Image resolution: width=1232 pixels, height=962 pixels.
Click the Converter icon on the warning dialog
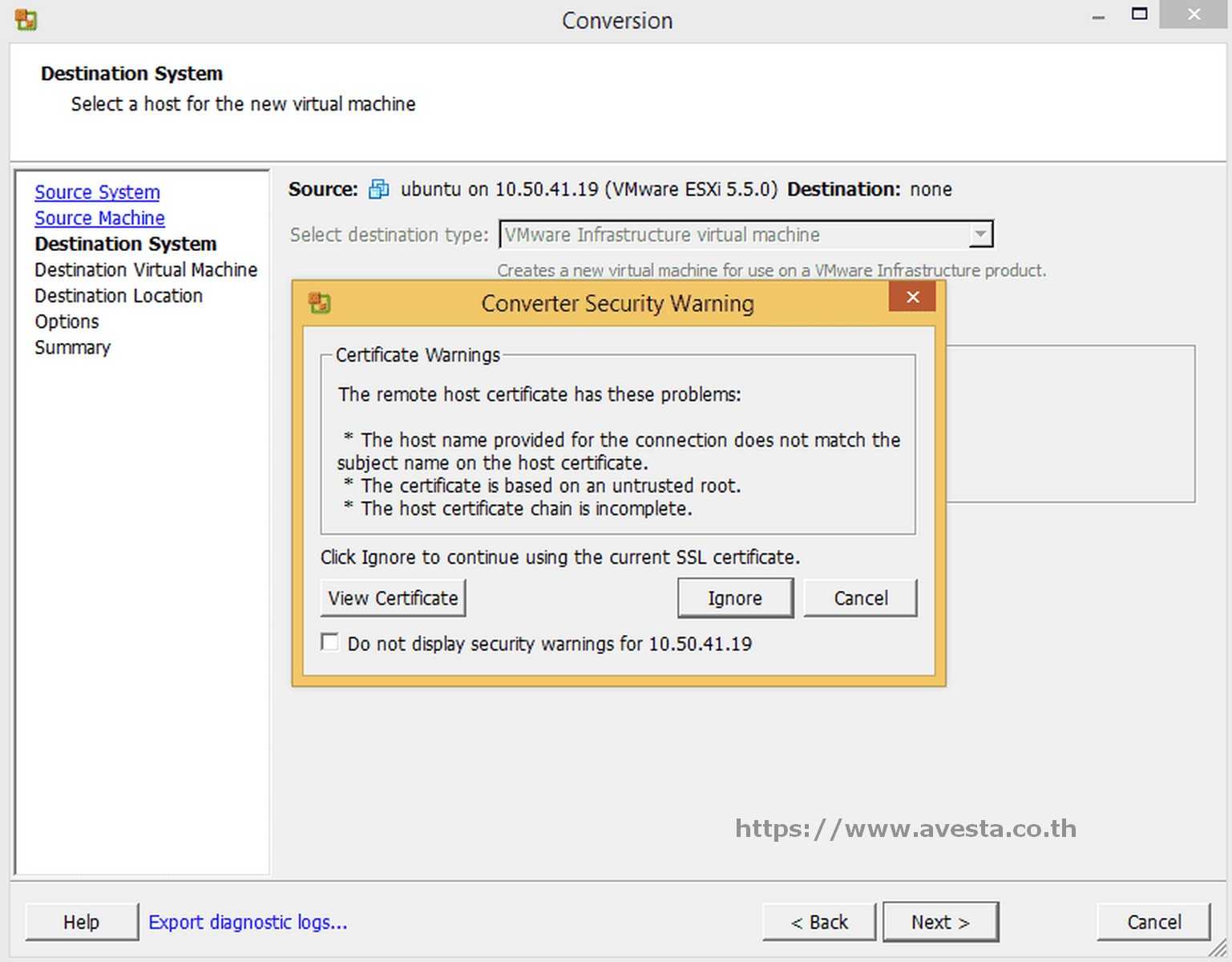point(319,303)
